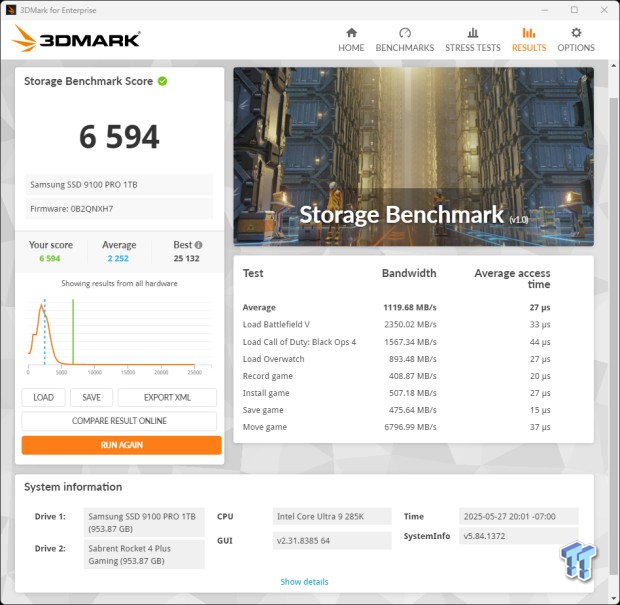Click the System information heading

pos(73,487)
